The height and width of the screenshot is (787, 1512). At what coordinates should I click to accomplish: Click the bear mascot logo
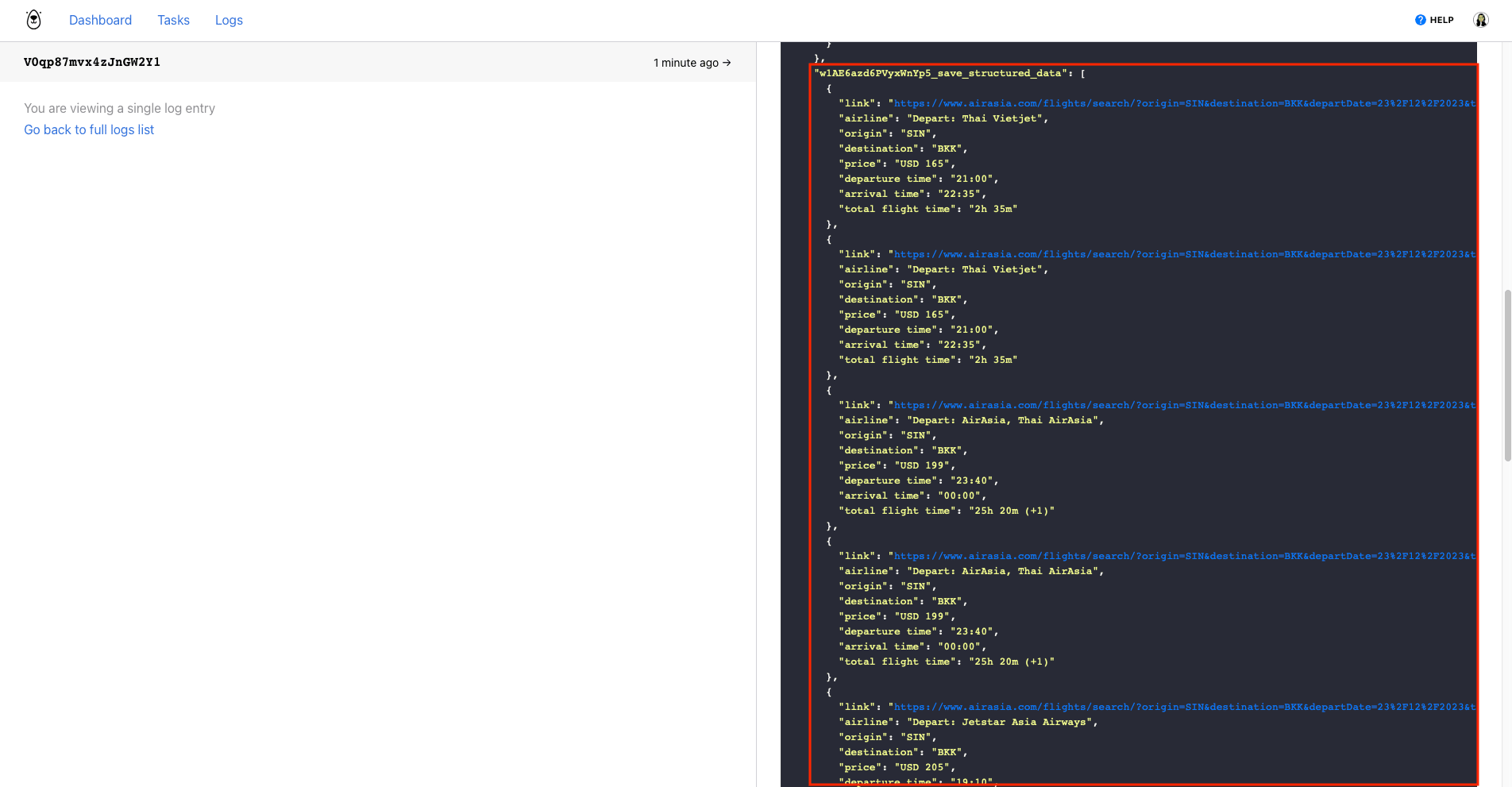point(33,18)
